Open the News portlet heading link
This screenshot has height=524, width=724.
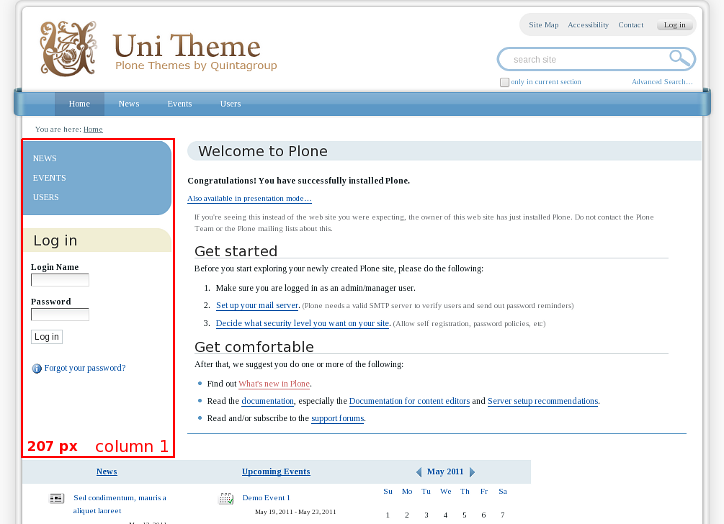click(x=107, y=471)
